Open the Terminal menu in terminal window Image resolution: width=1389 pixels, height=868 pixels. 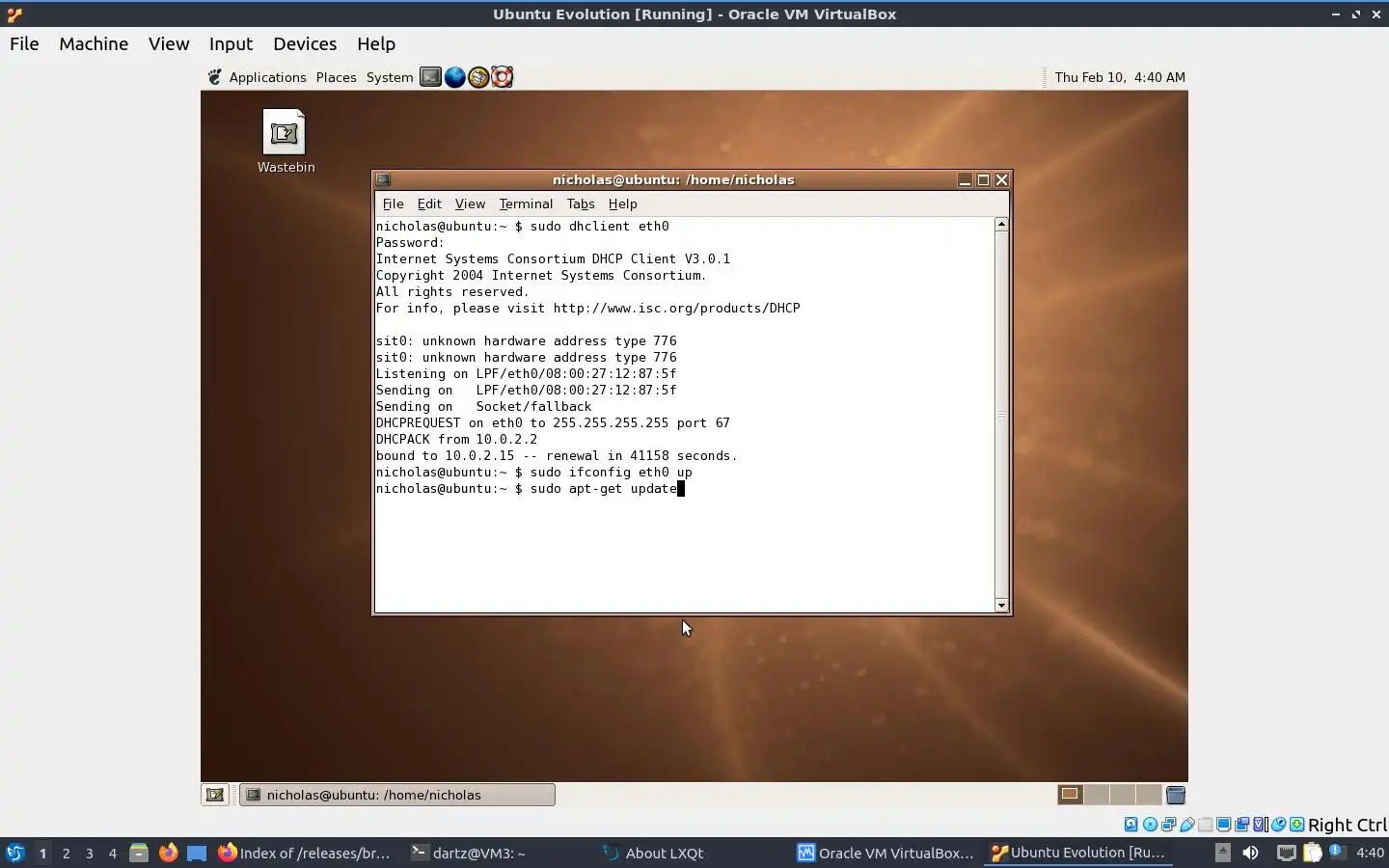(526, 203)
